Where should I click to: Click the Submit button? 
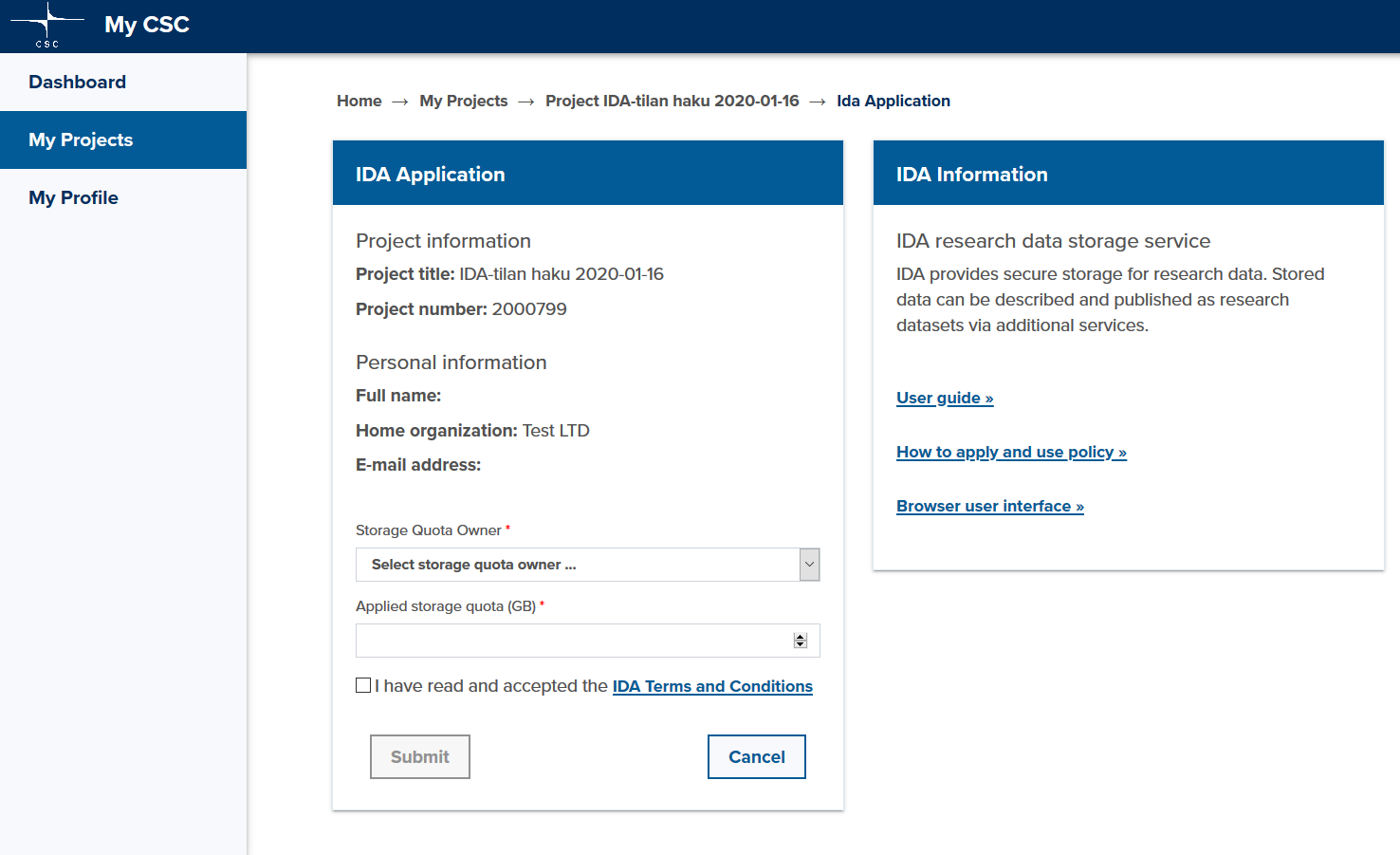[420, 756]
